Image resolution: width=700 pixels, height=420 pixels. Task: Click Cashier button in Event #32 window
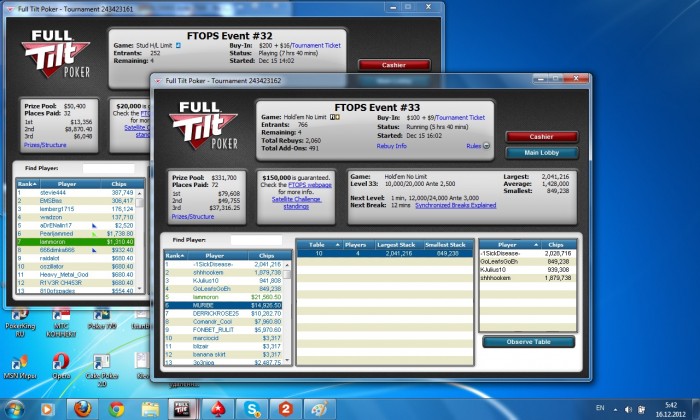coord(394,65)
